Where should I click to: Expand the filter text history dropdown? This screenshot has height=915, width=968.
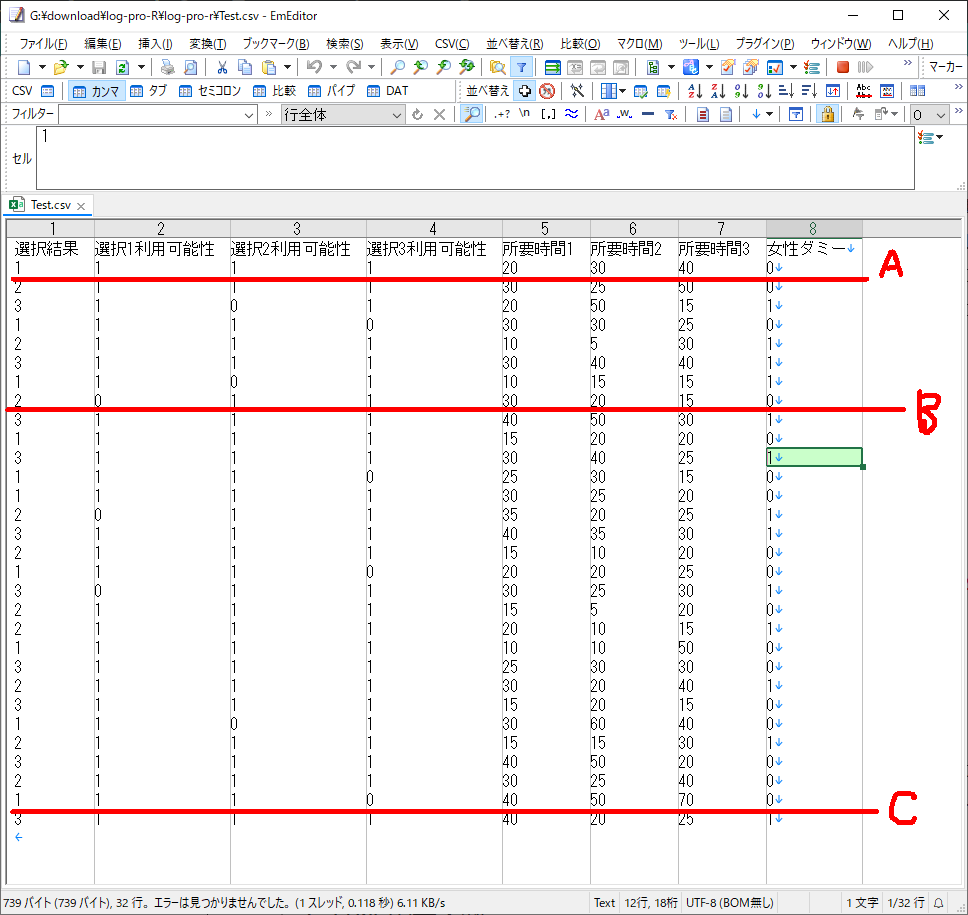click(x=250, y=115)
